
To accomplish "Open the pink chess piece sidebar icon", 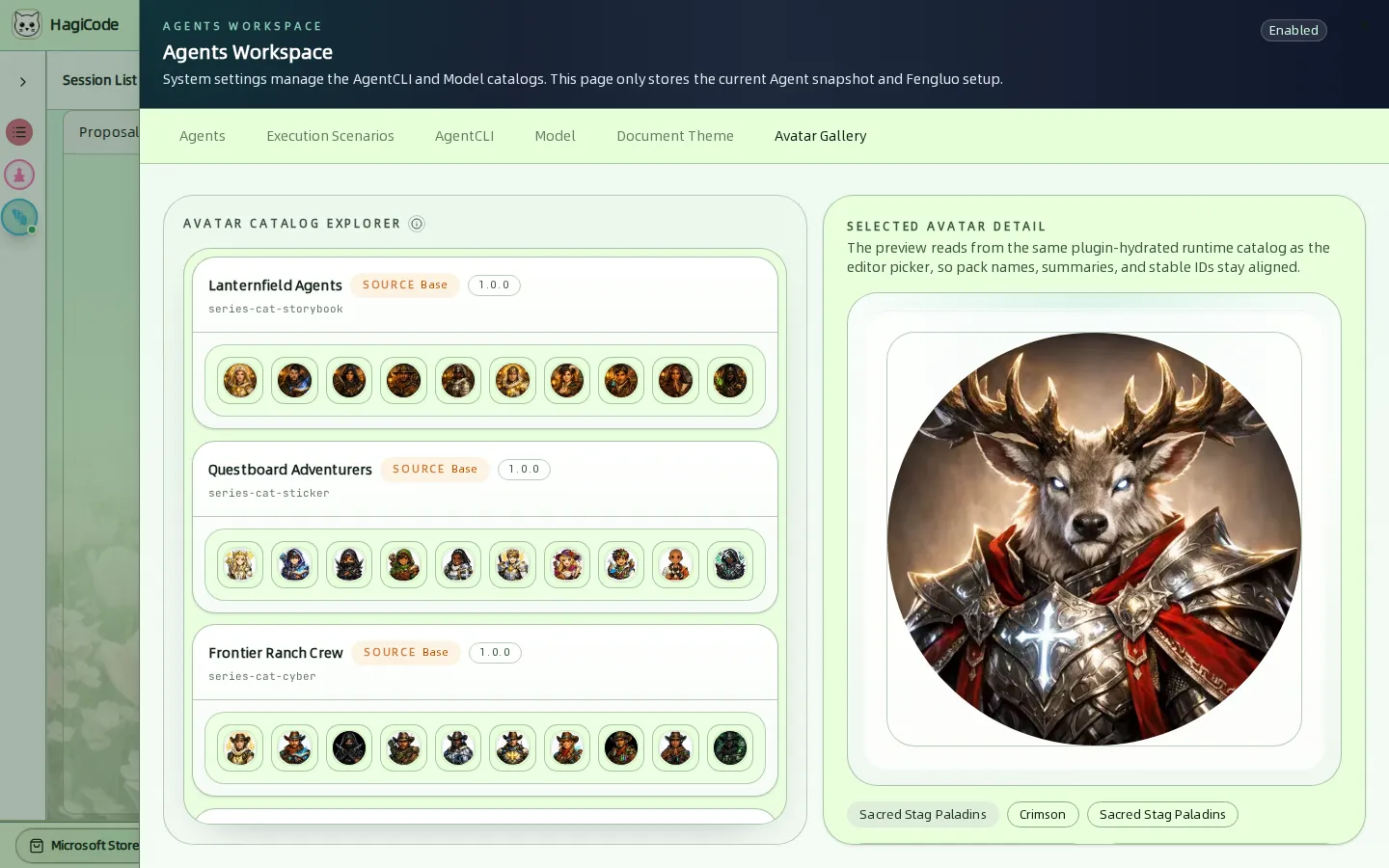I will tap(19, 175).
